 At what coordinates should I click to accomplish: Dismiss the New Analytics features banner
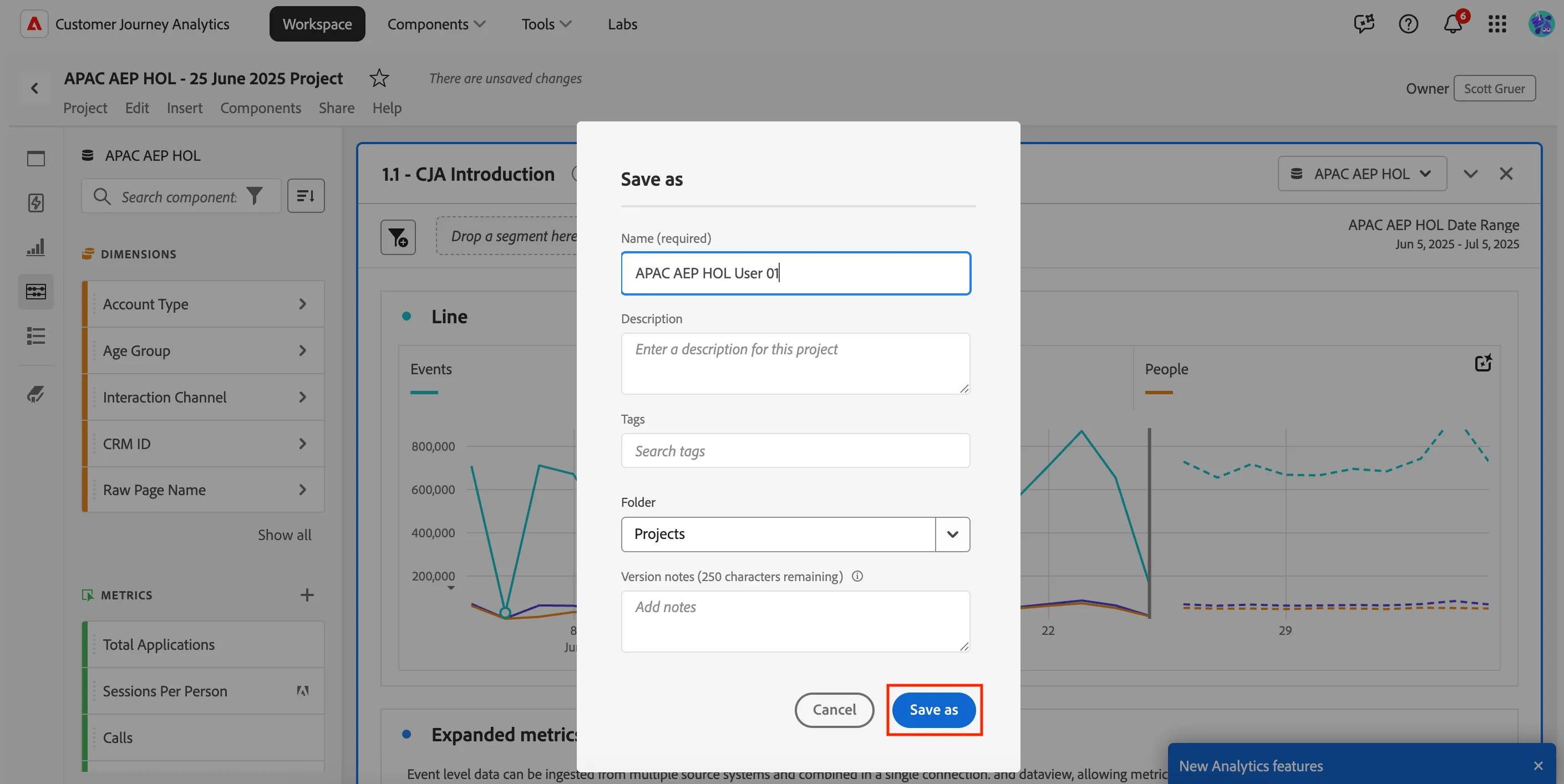[1538, 766]
